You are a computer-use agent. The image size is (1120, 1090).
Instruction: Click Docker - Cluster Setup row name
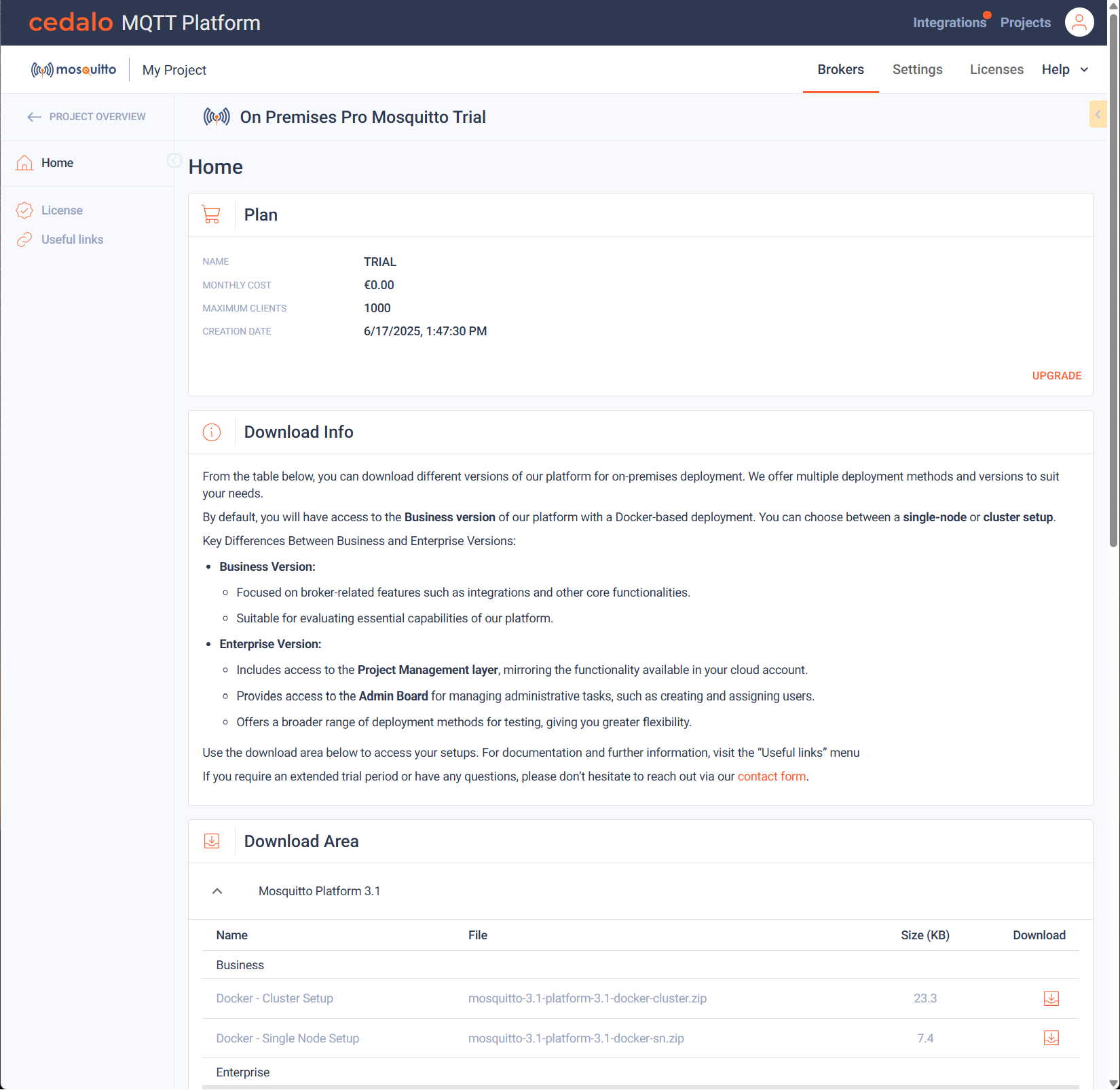pyautogui.click(x=274, y=998)
